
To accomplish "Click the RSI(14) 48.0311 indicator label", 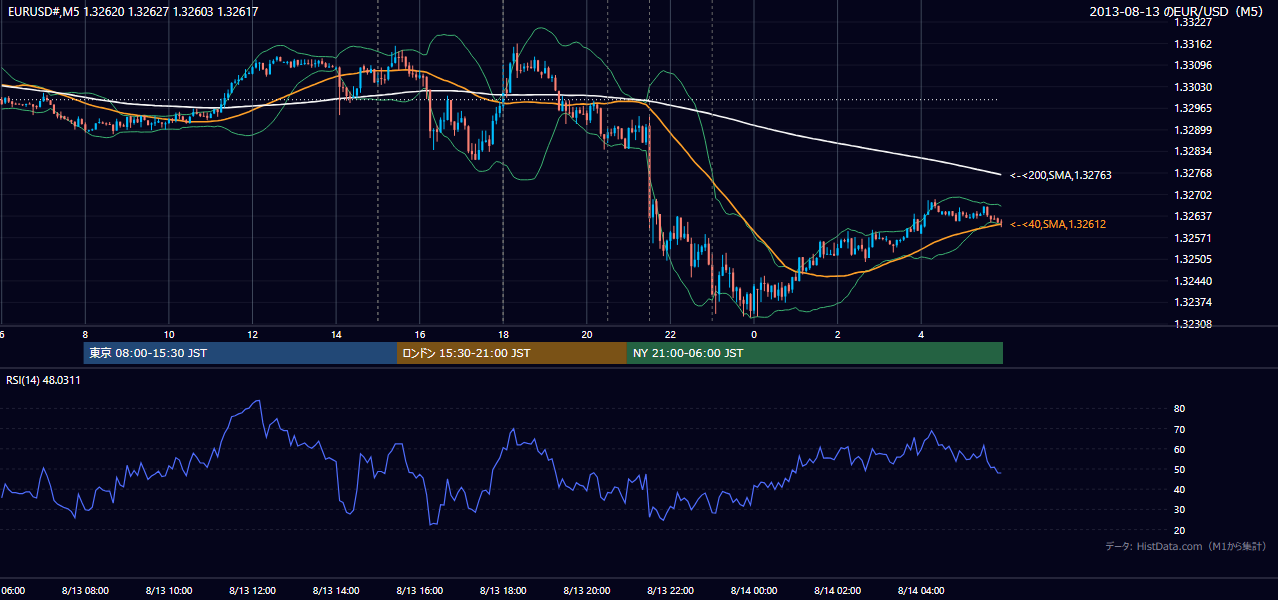I will (x=43, y=380).
